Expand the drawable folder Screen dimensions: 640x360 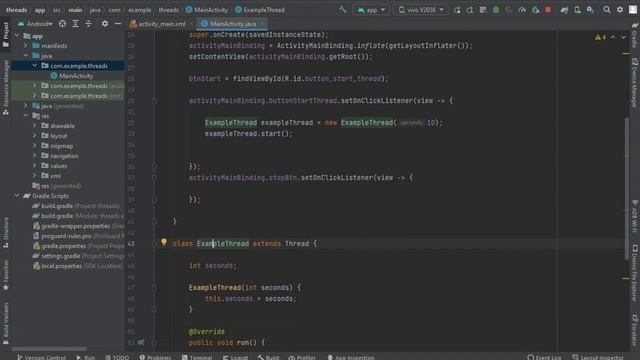[x=35, y=126]
